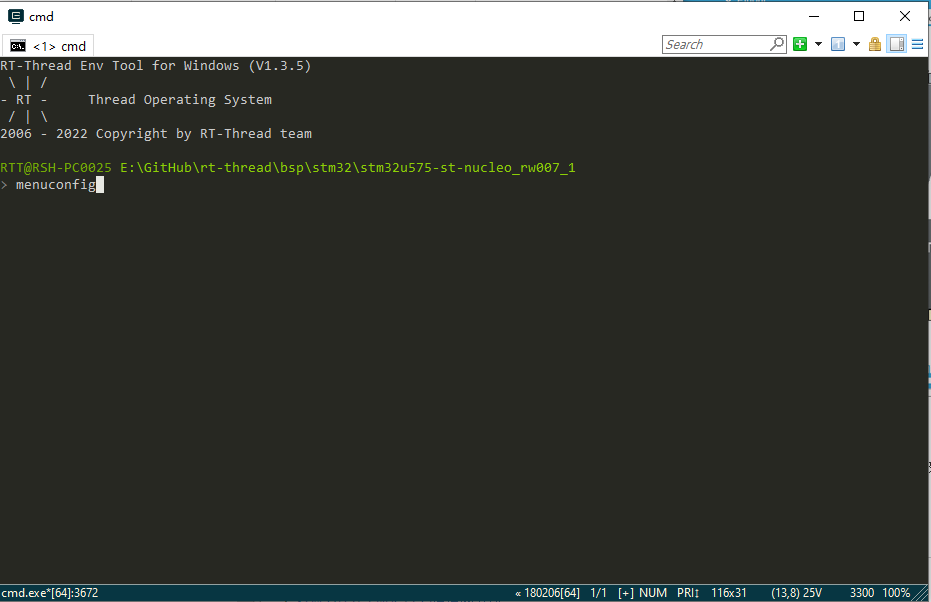This screenshot has height=602, width=931.
Task: Click the ConEmu title bar app icon
Action: click(x=15, y=16)
